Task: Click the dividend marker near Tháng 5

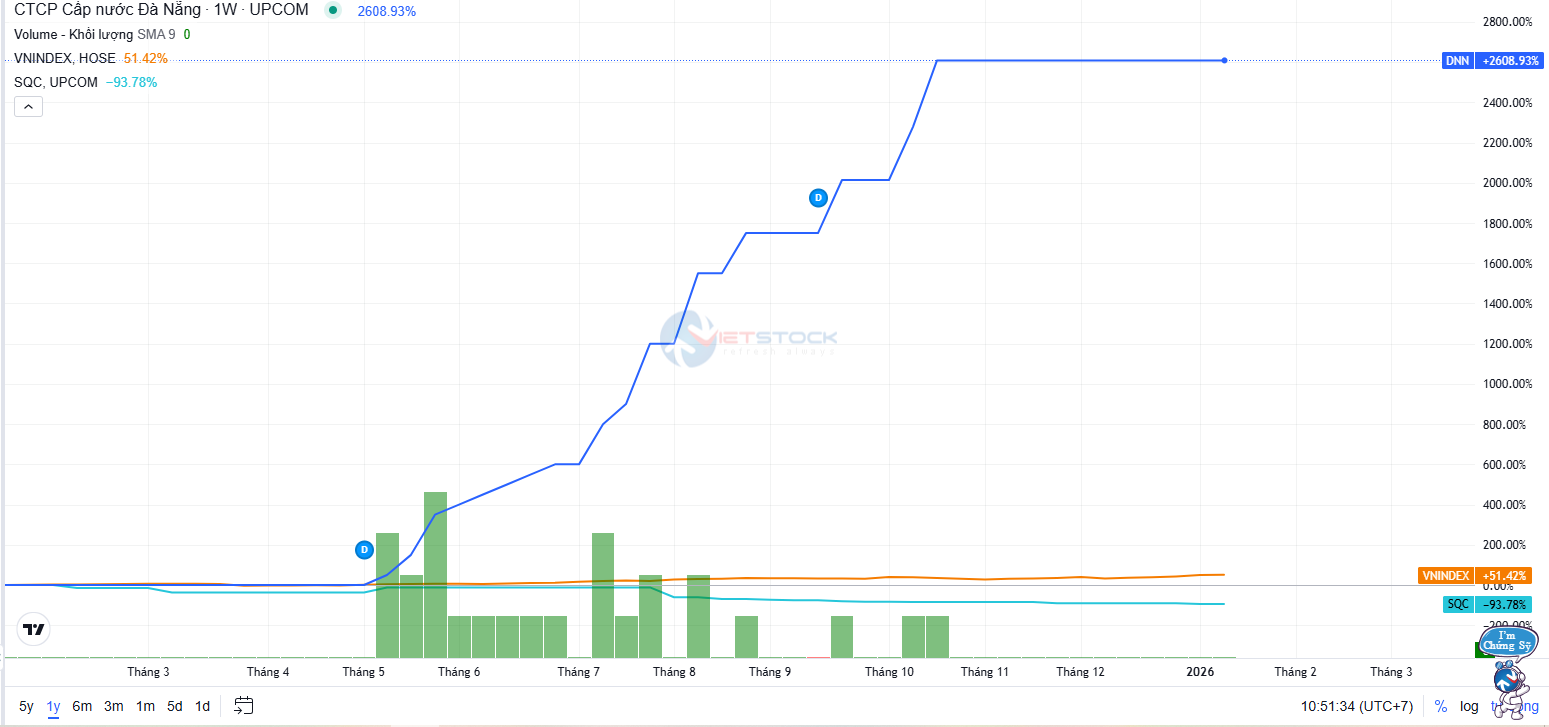Action: coord(364,549)
